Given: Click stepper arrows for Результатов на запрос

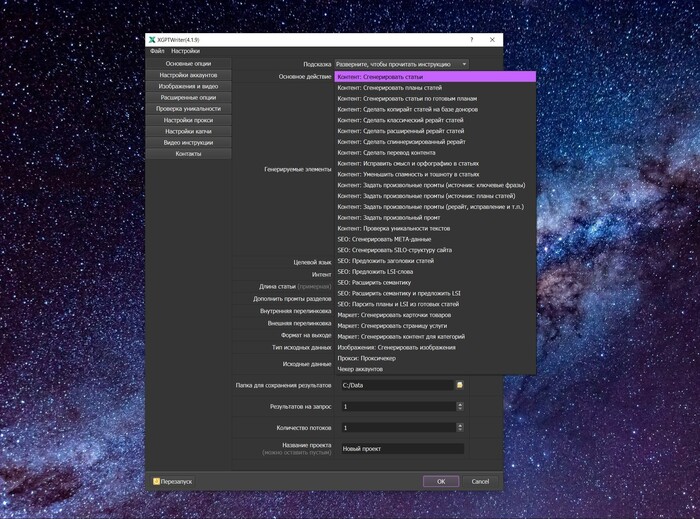Looking at the screenshot, I should (459, 406).
